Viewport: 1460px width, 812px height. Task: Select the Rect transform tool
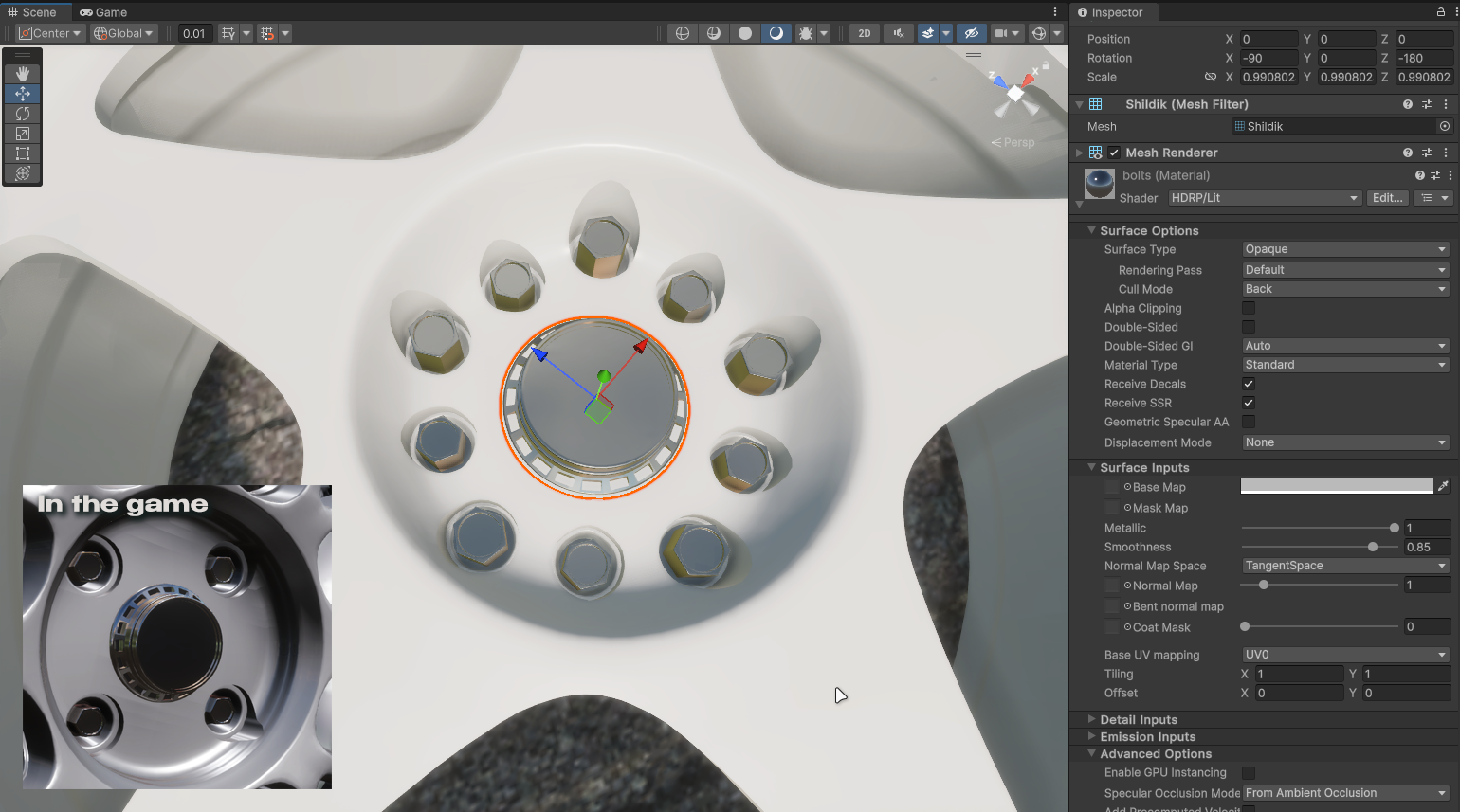coord(23,153)
